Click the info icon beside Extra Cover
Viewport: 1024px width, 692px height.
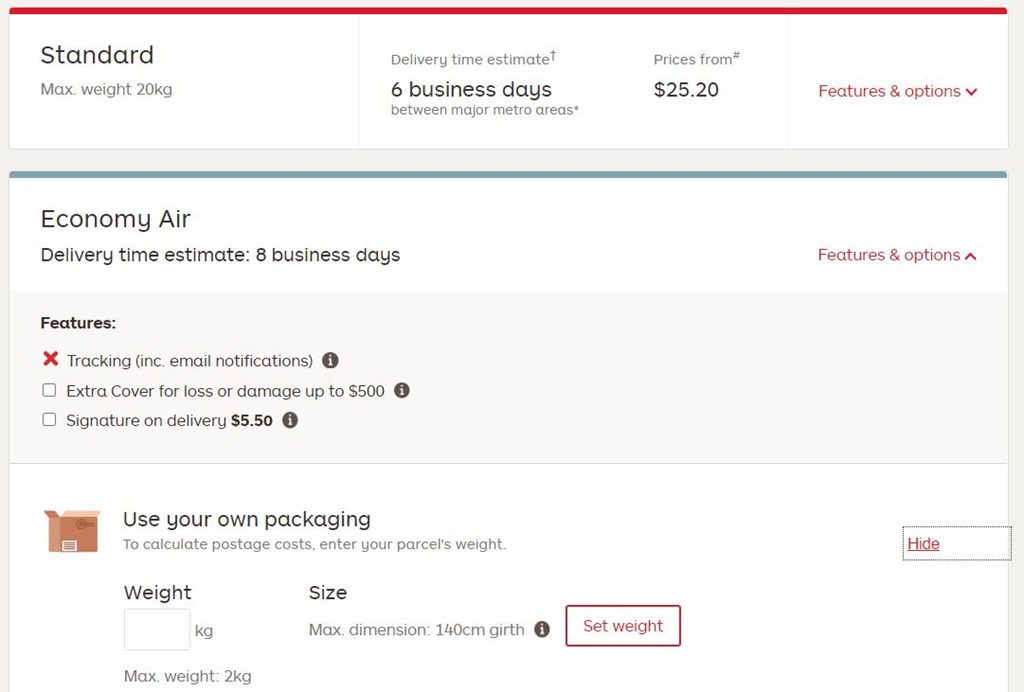coord(402,391)
